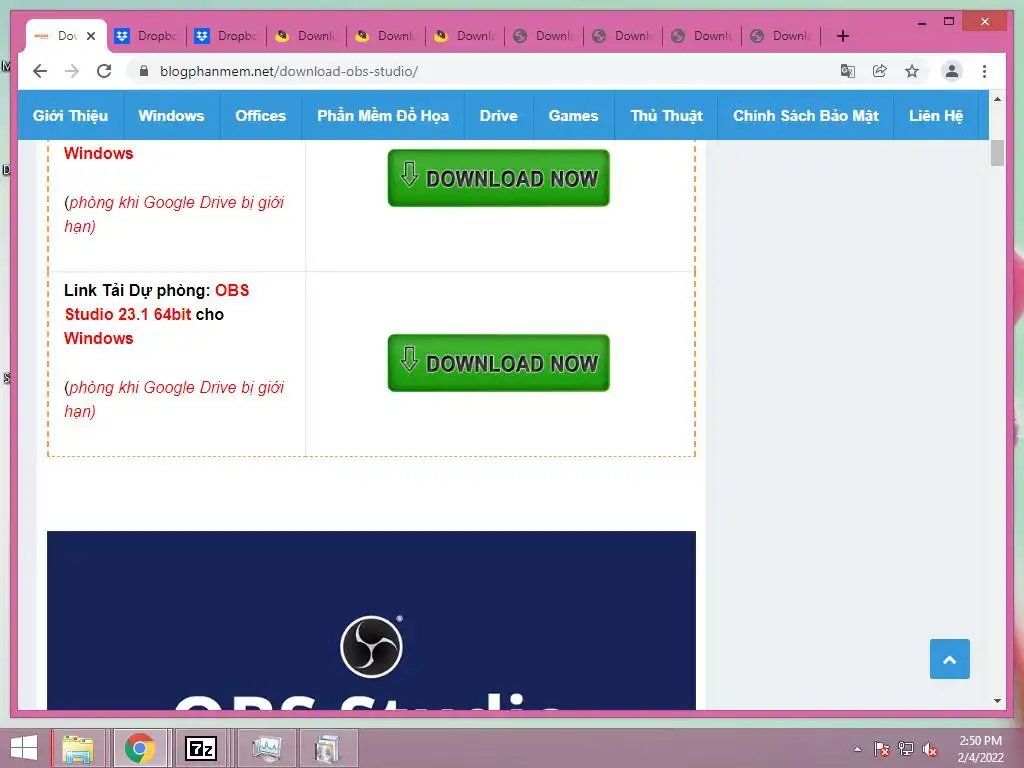Show hidden system tray icons
The image size is (1024, 768).
[857, 749]
